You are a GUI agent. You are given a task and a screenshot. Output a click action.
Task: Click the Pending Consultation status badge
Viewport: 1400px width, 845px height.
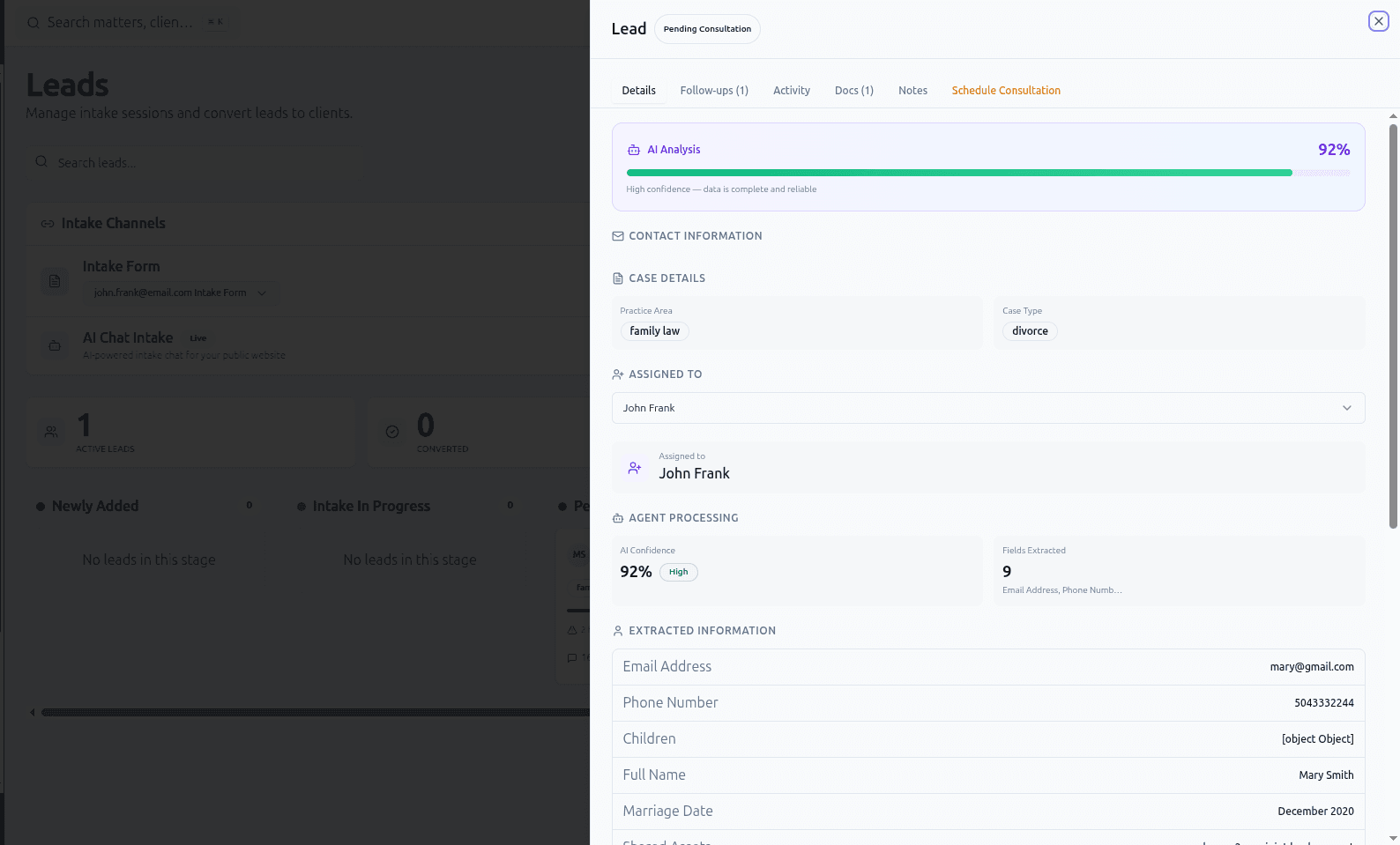click(707, 29)
